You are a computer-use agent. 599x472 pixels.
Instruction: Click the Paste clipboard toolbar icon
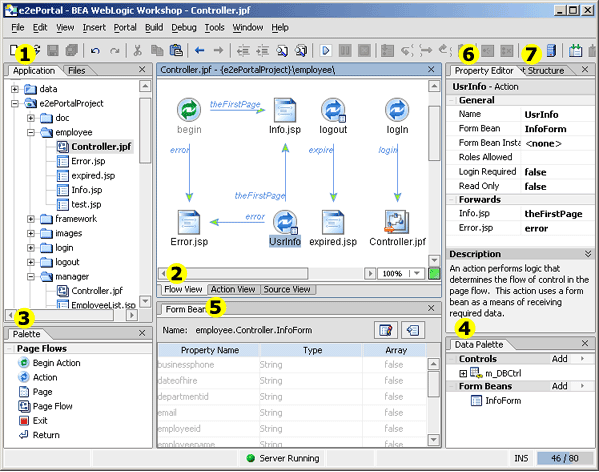pos(176,50)
